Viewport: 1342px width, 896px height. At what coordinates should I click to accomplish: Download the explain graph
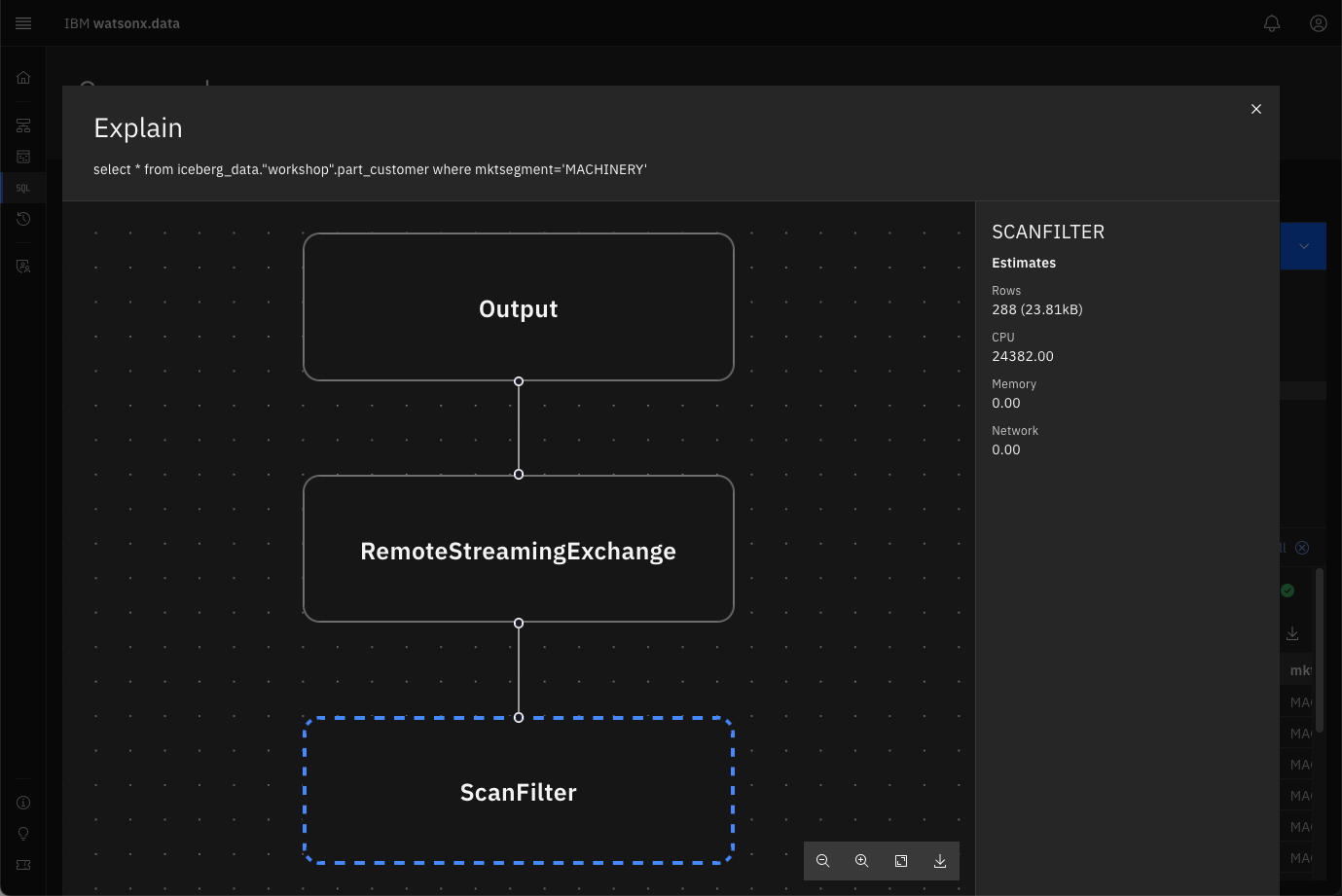[940, 861]
